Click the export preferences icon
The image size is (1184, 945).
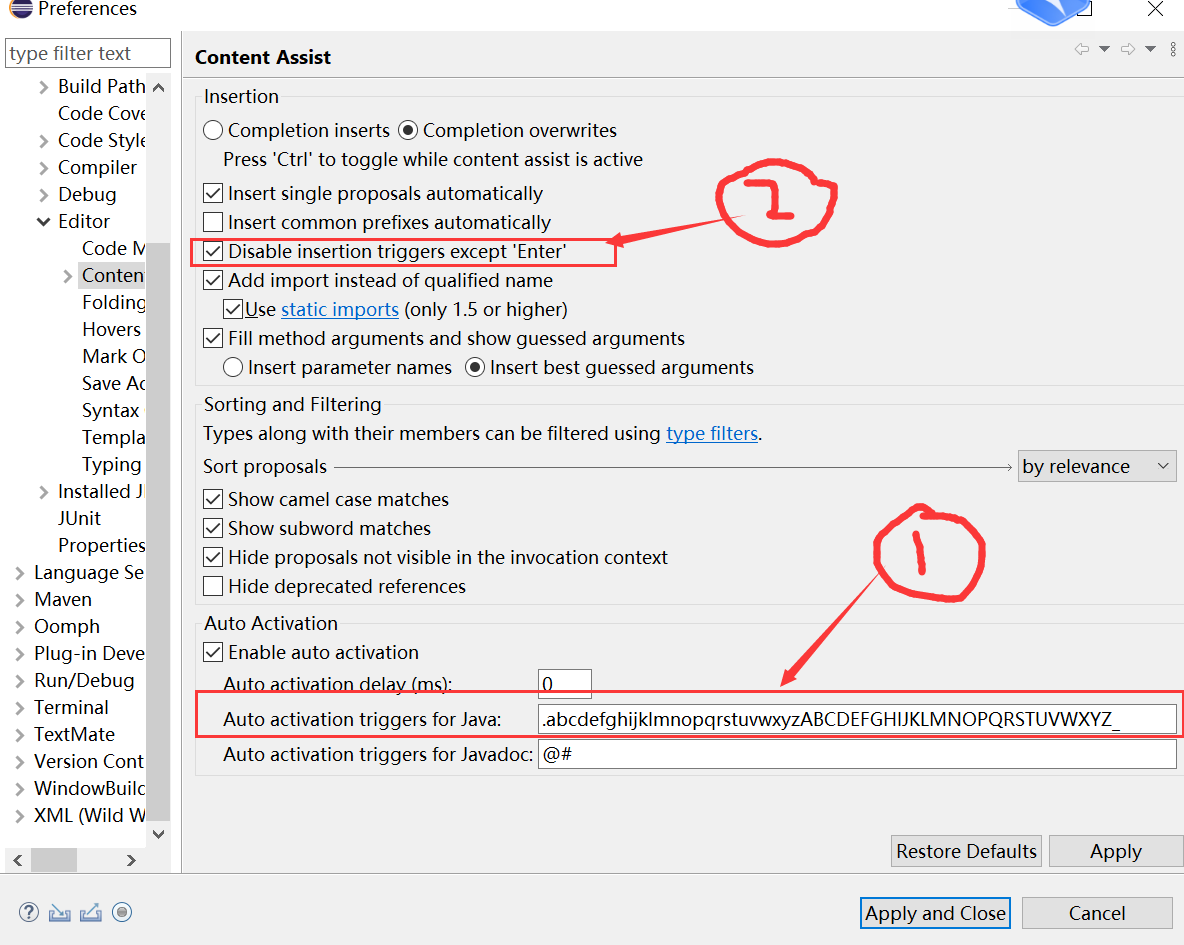pyautogui.click(x=91, y=912)
